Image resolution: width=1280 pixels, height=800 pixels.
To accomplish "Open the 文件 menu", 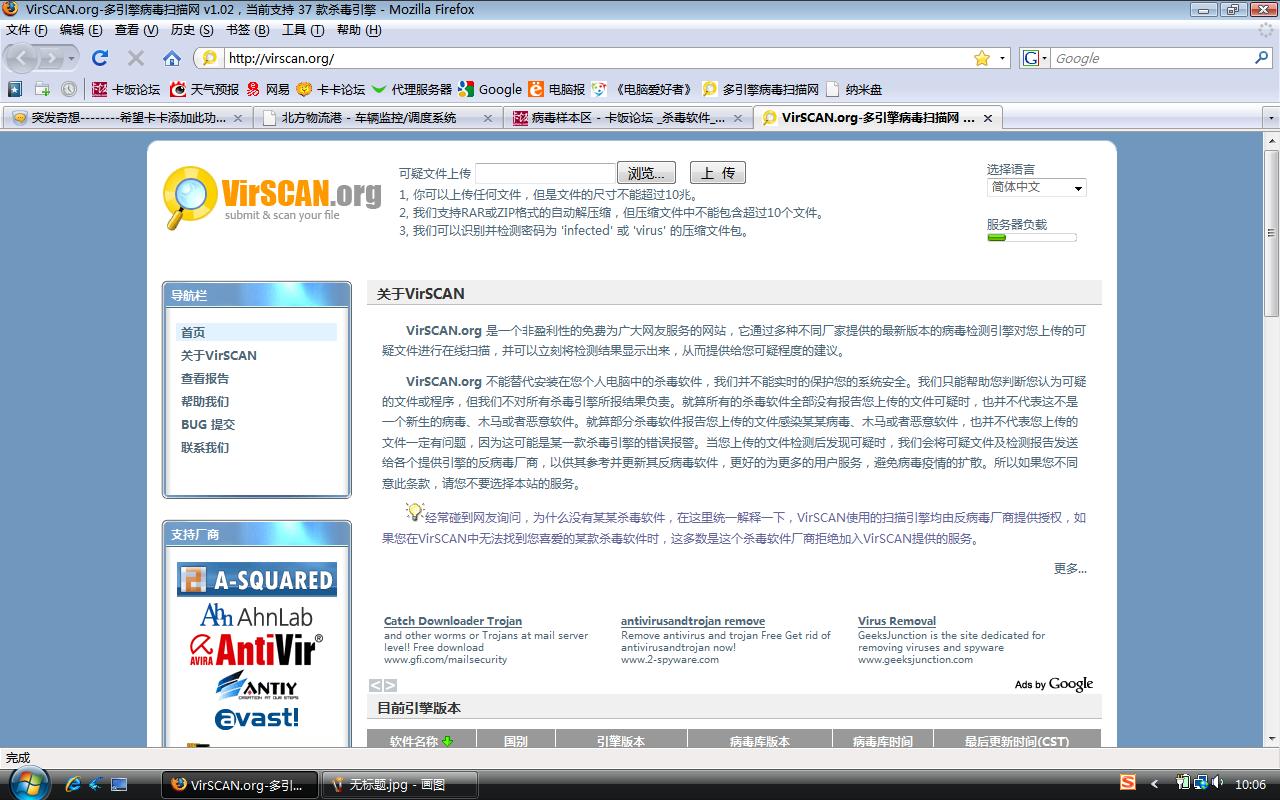I will tap(27, 30).
